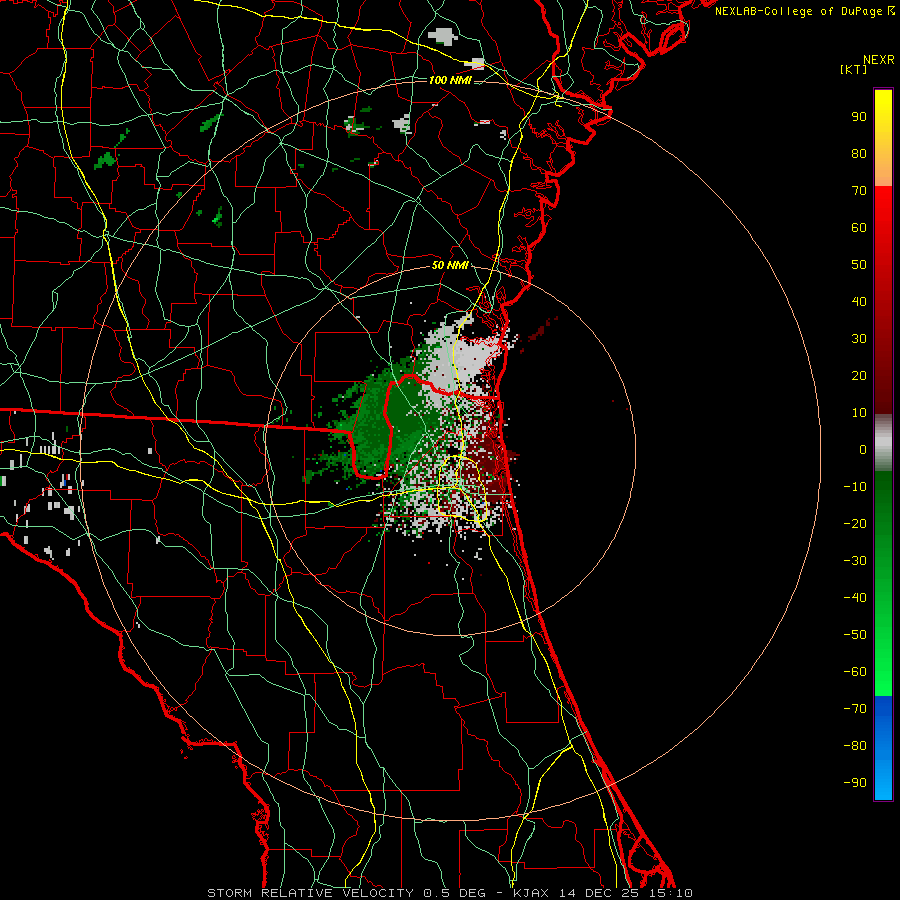Click the blue bottom segment of the color bar
The height and width of the screenshot is (900, 900).
coord(883,748)
